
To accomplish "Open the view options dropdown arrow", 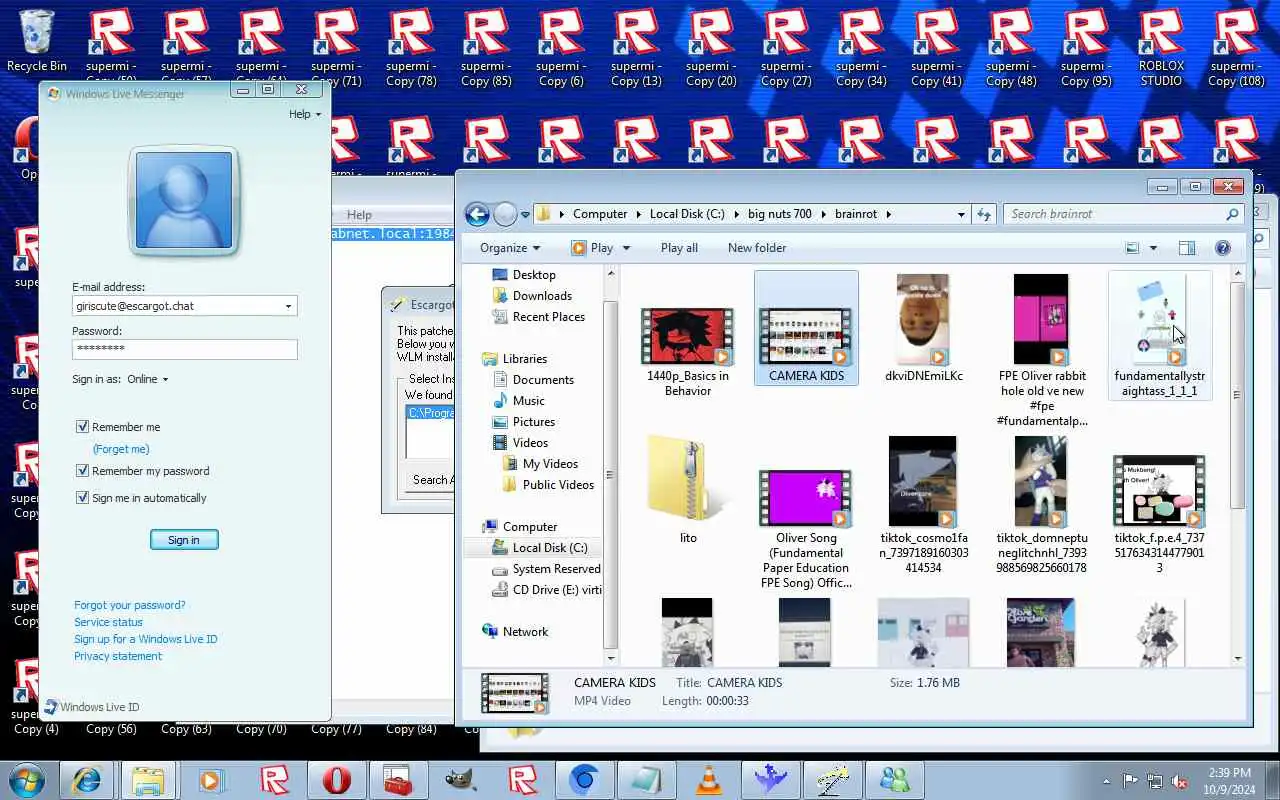I will [x=1153, y=248].
